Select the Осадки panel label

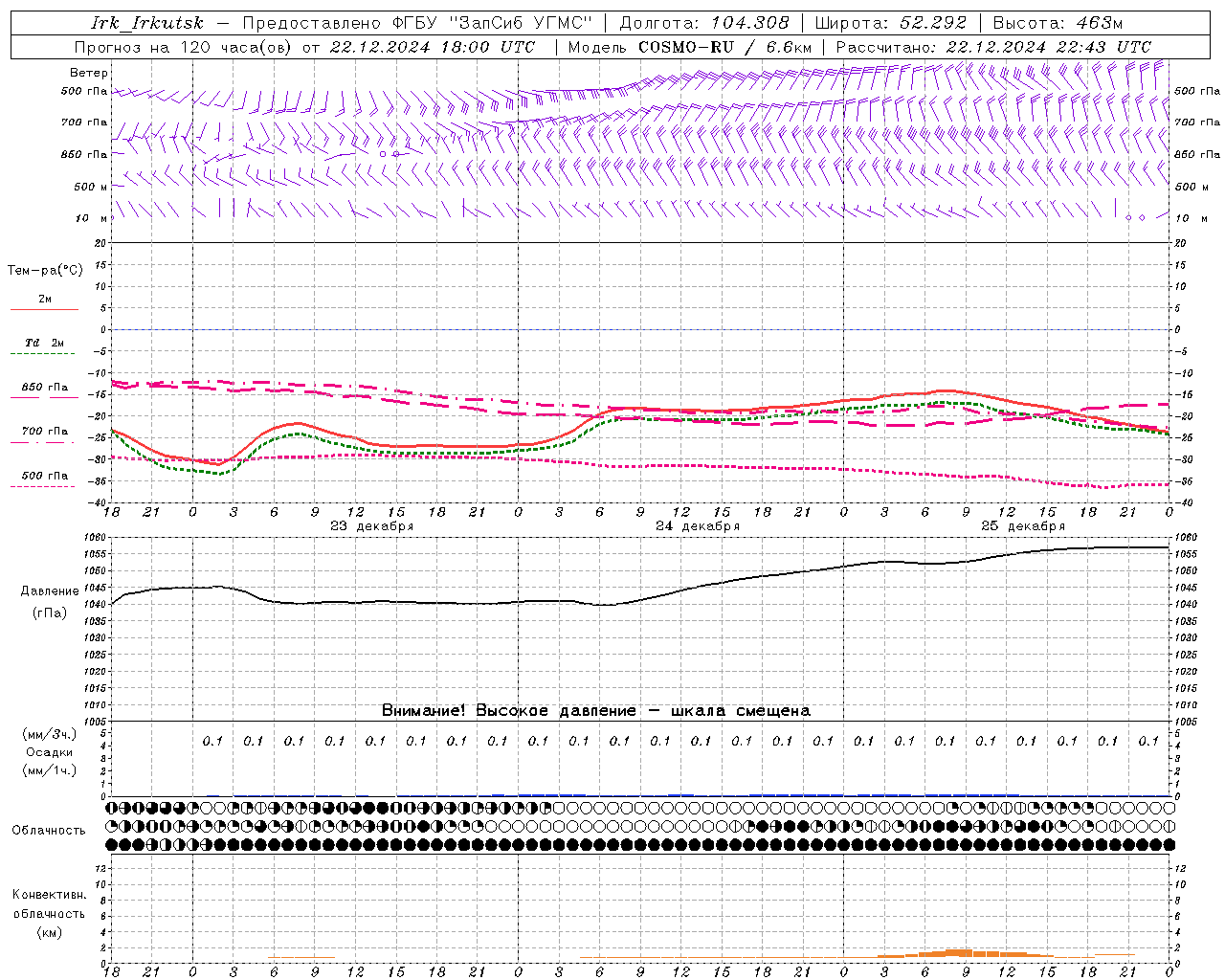tap(50, 752)
